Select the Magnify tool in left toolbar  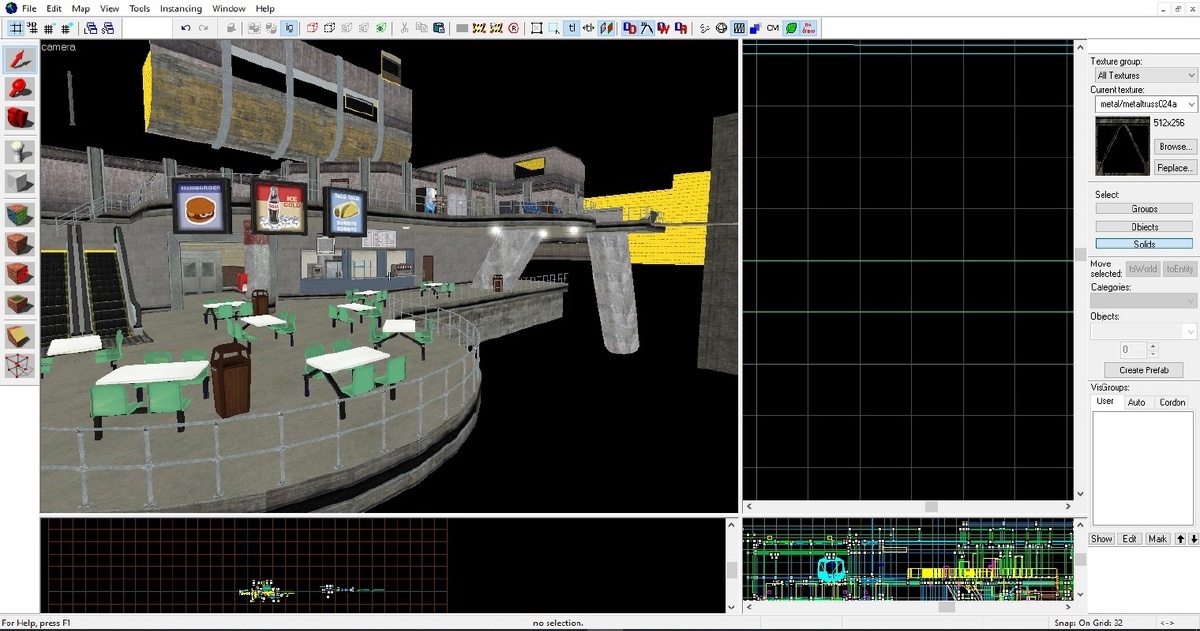click(20, 90)
